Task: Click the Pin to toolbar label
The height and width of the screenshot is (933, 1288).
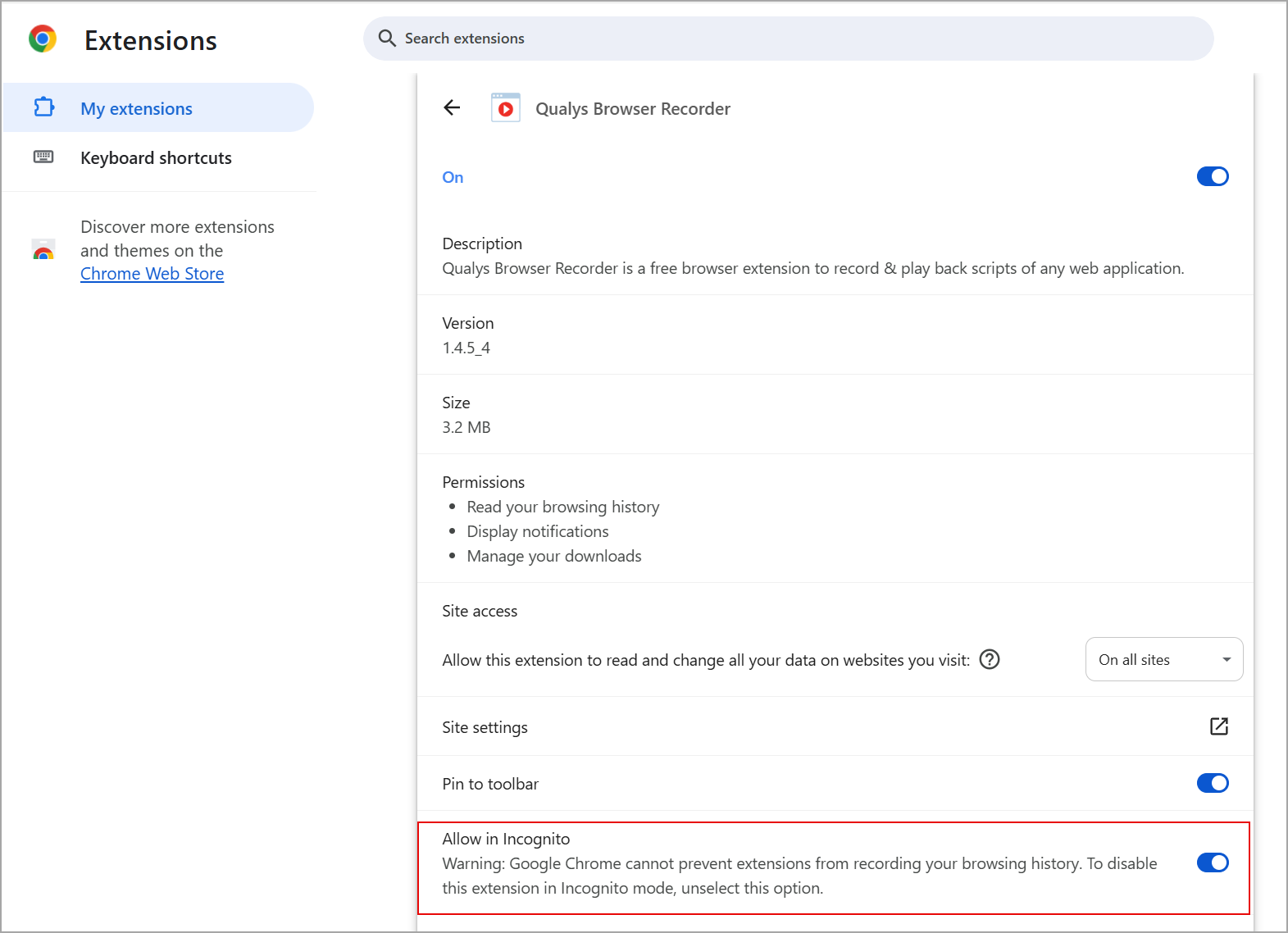Action: (x=490, y=784)
